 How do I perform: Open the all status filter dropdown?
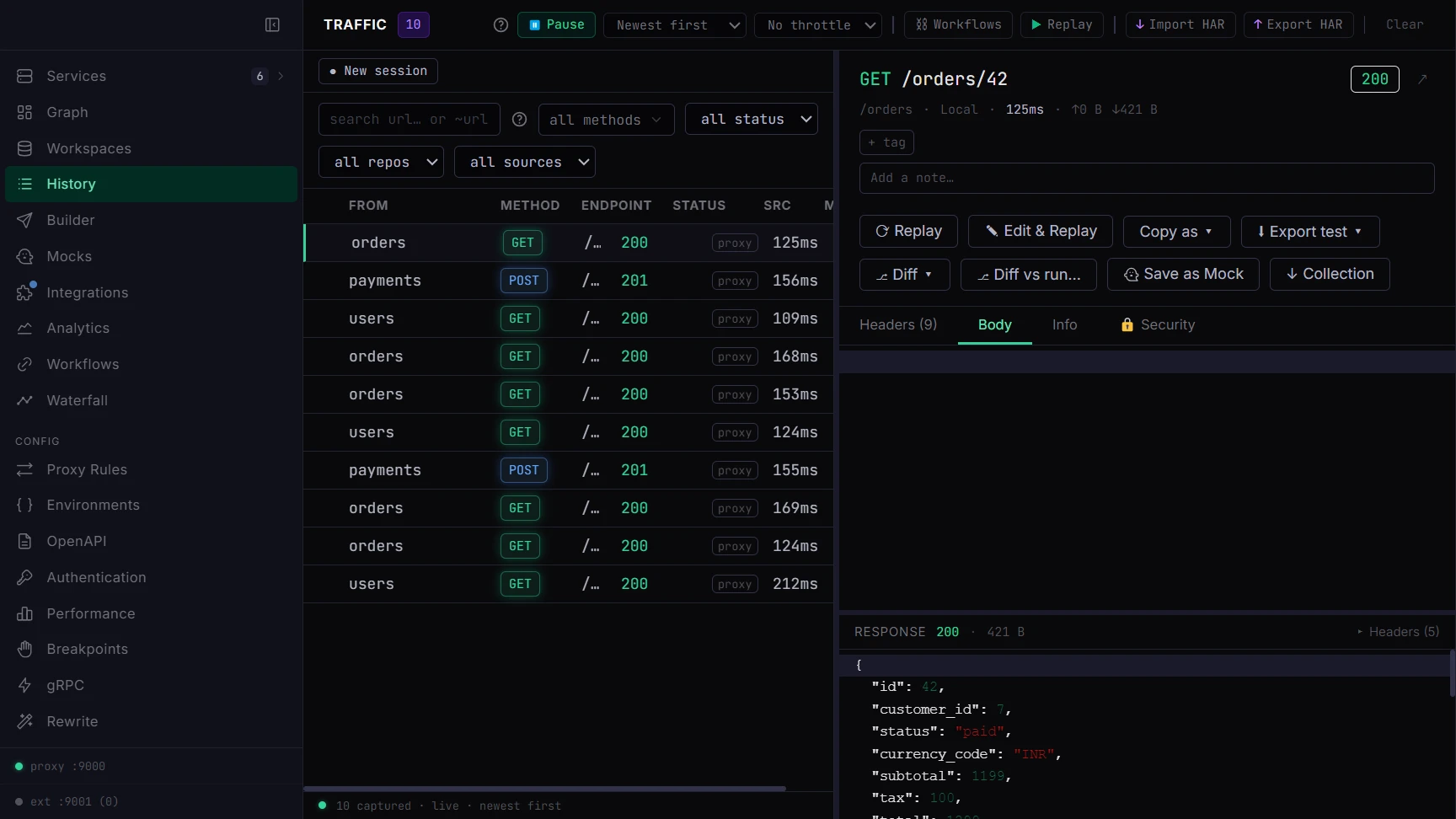tap(752, 120)
